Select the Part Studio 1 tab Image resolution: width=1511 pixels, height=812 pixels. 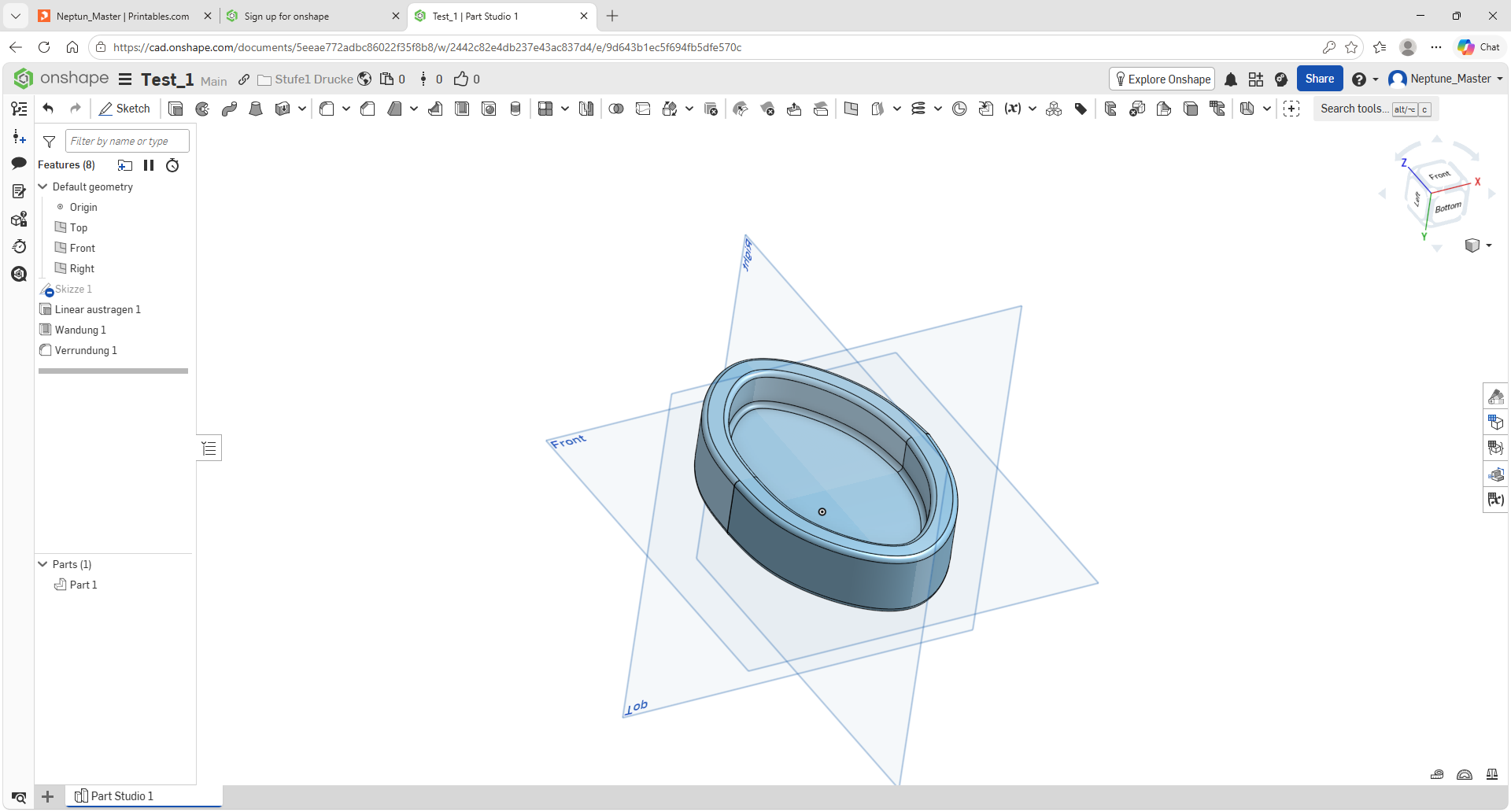click(x=143, y=796)
